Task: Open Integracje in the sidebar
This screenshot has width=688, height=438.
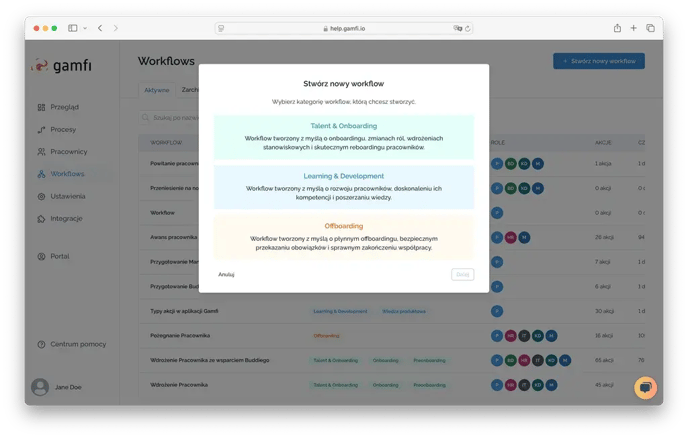Action: click(66, 218)
